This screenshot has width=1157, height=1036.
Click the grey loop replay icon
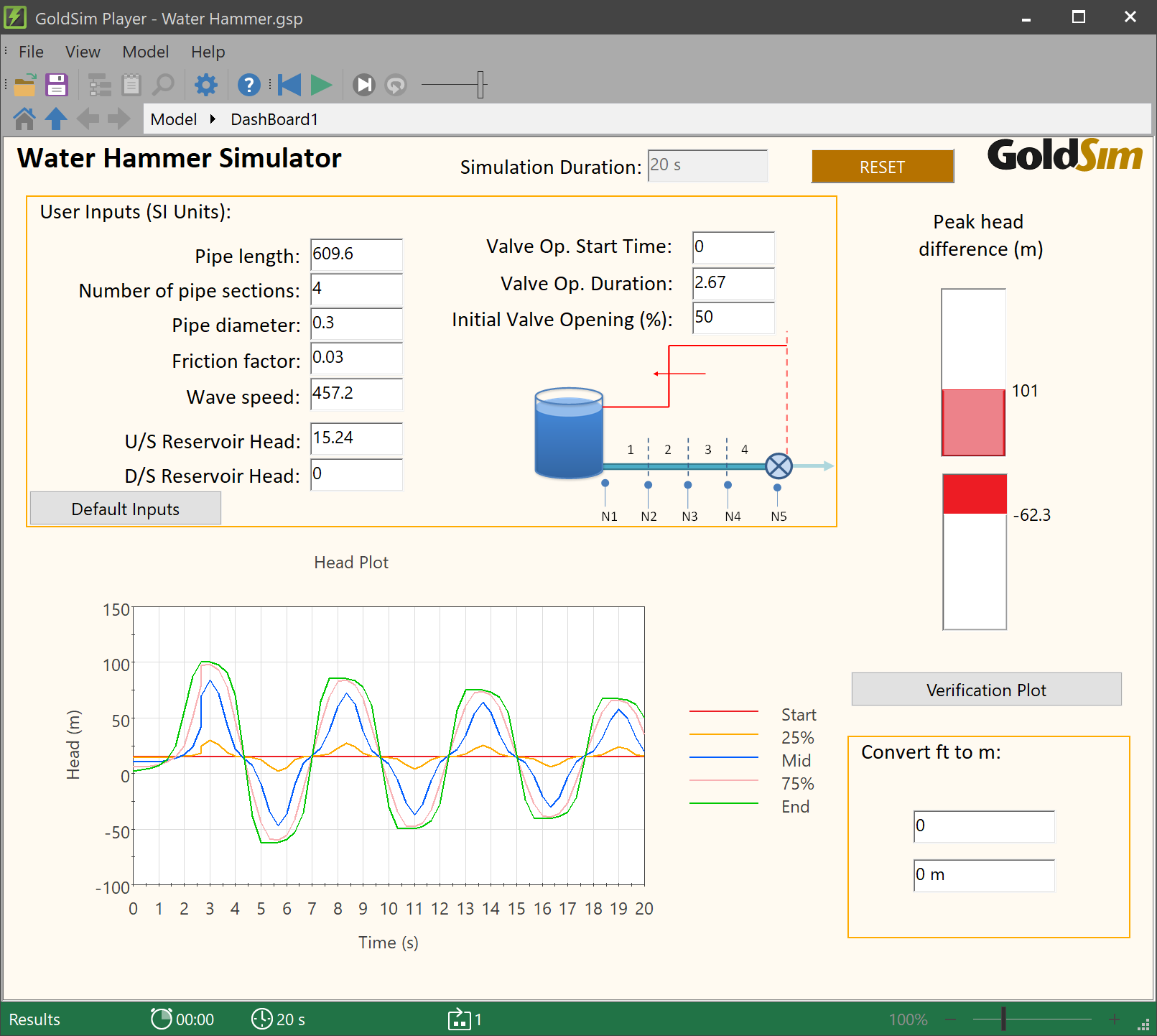coord(396,85)
